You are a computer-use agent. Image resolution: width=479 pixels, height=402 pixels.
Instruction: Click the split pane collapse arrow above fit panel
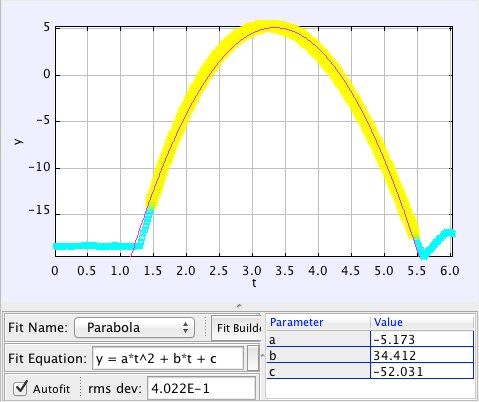(239, 305)
